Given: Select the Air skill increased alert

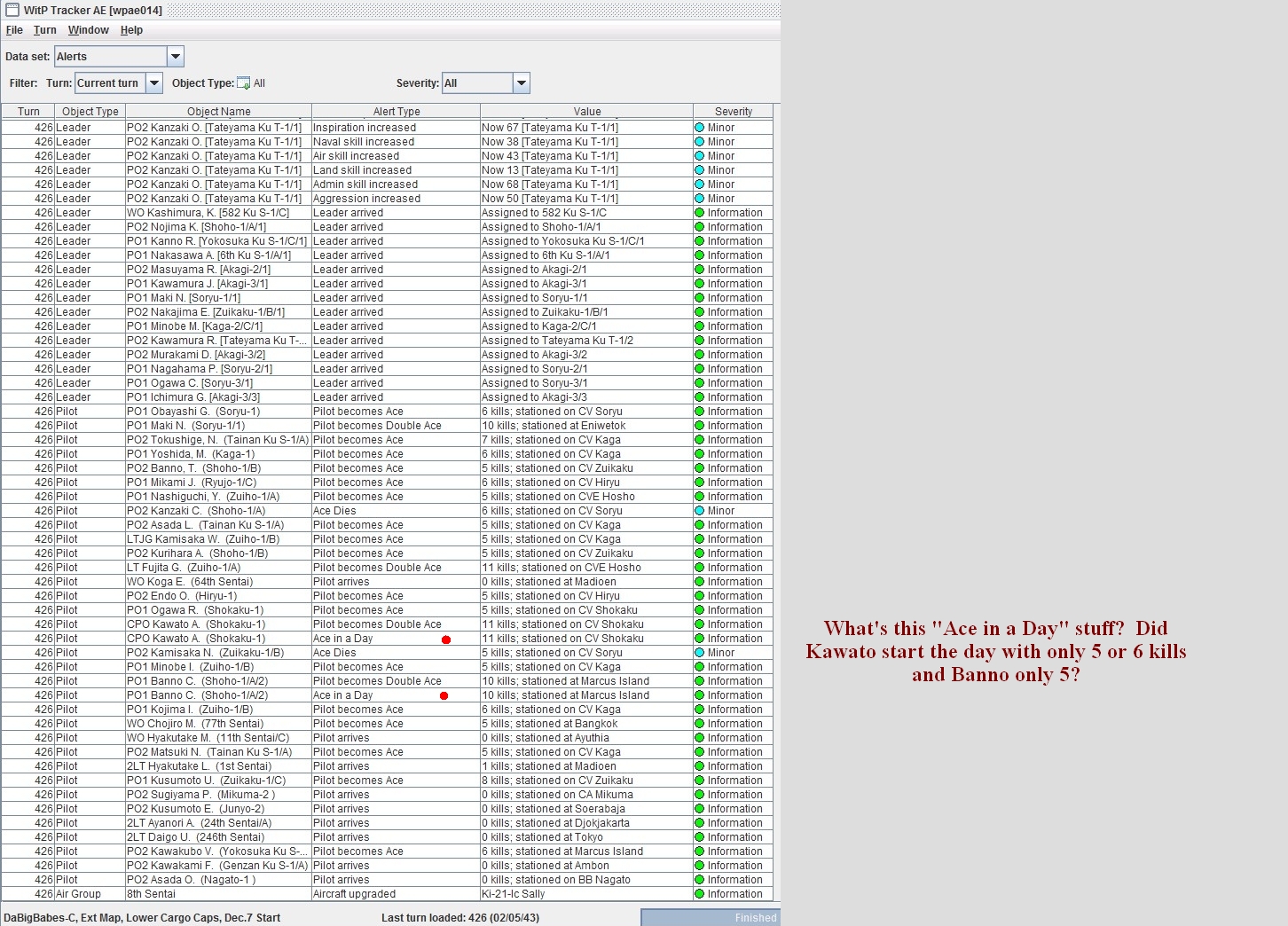Looking at the screenshot, I should click(x=387, y=156).
